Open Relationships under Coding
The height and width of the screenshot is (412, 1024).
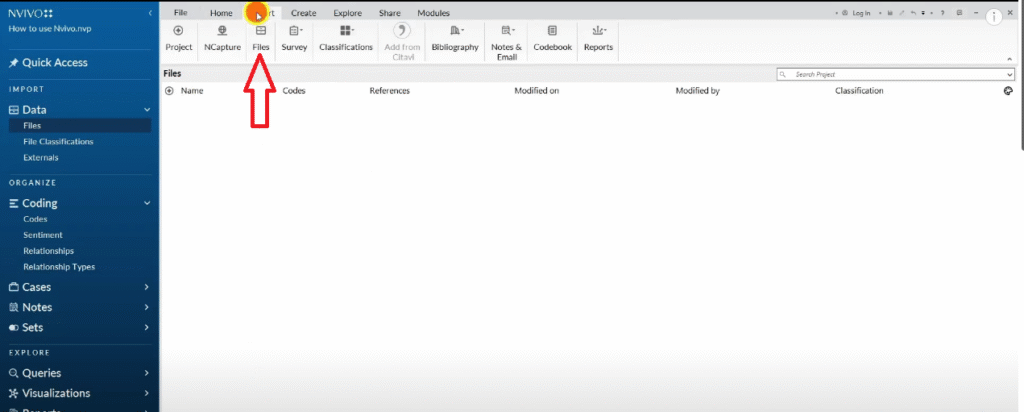point(48,251)
